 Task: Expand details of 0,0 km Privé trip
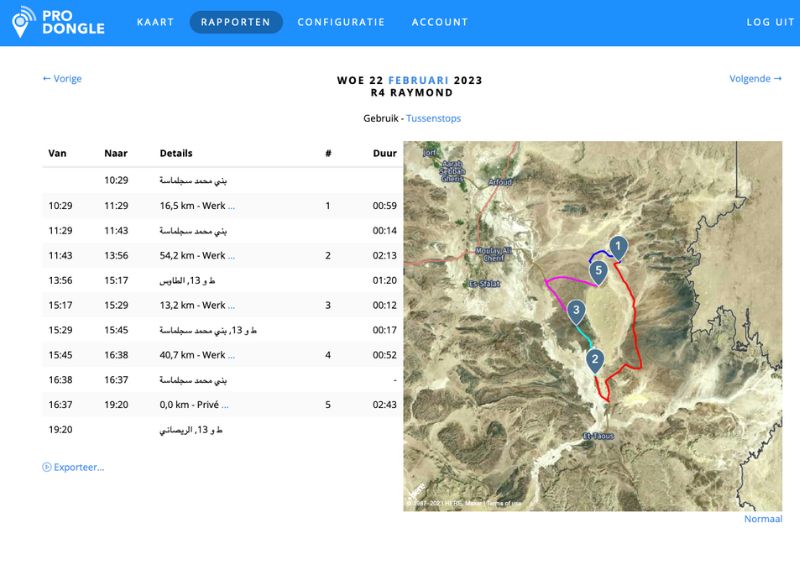click(x=225, y=405)
